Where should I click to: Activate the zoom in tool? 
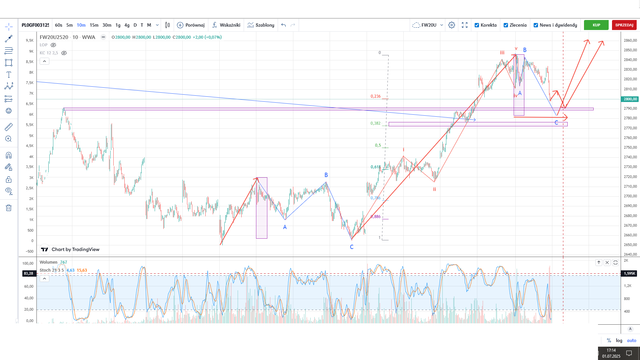9,139
